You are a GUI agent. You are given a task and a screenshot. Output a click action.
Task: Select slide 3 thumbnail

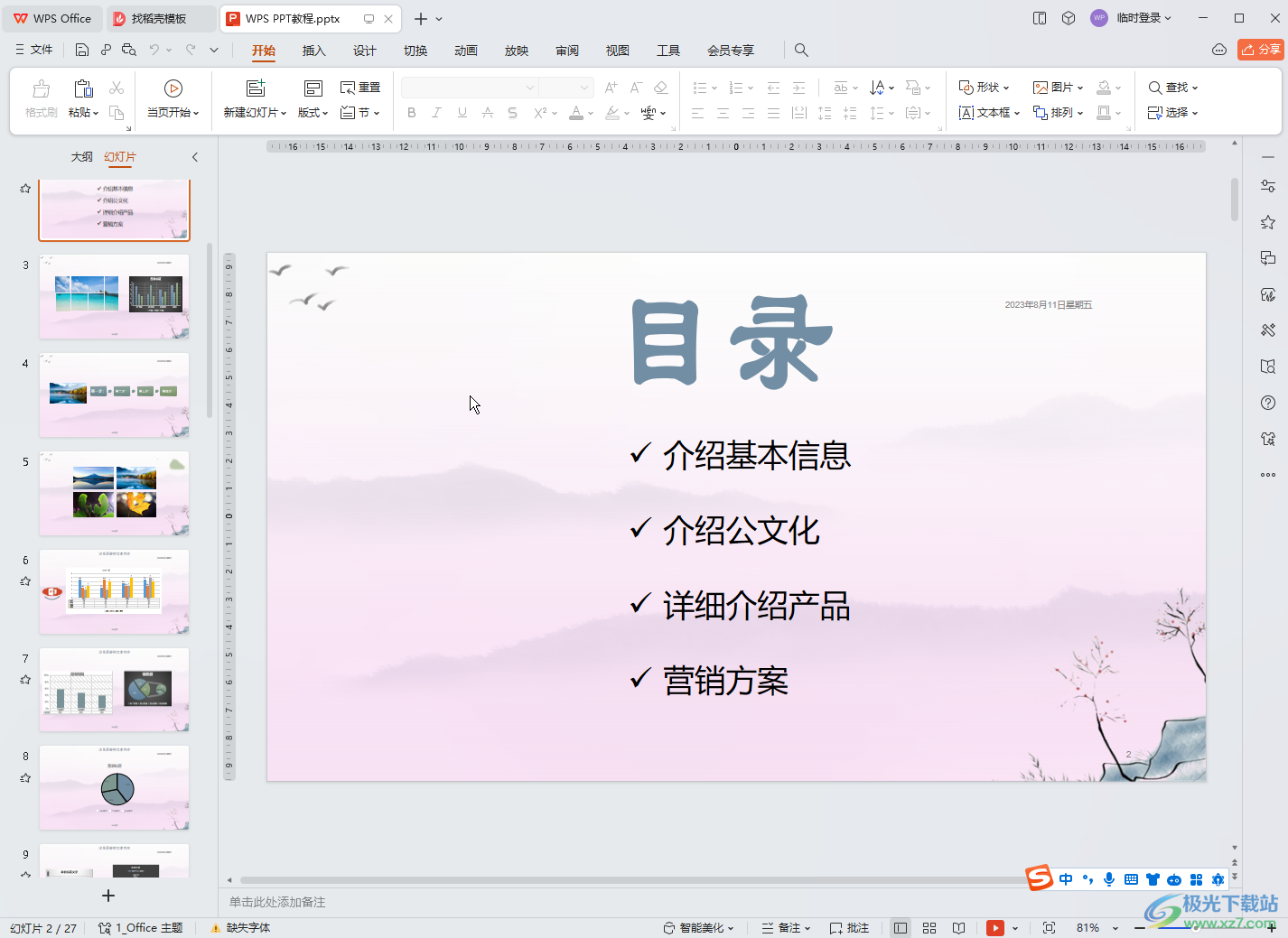[x=114, y=296]
